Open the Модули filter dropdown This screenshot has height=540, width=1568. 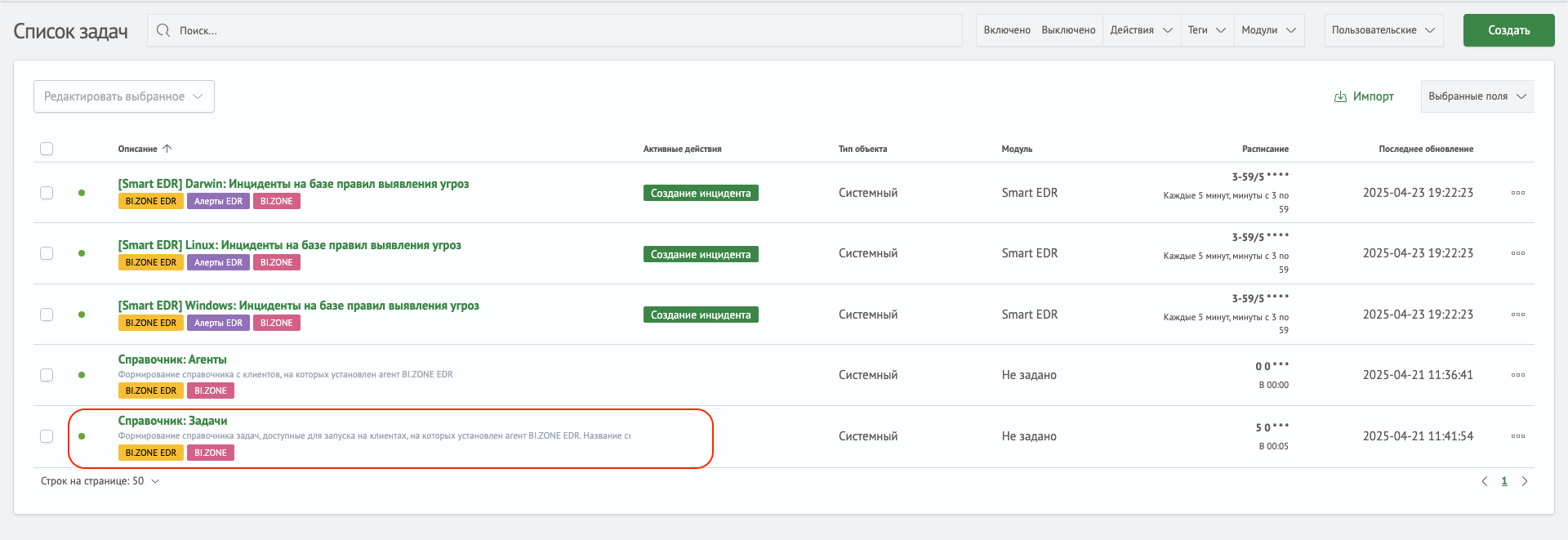[x=1269, y=30]
